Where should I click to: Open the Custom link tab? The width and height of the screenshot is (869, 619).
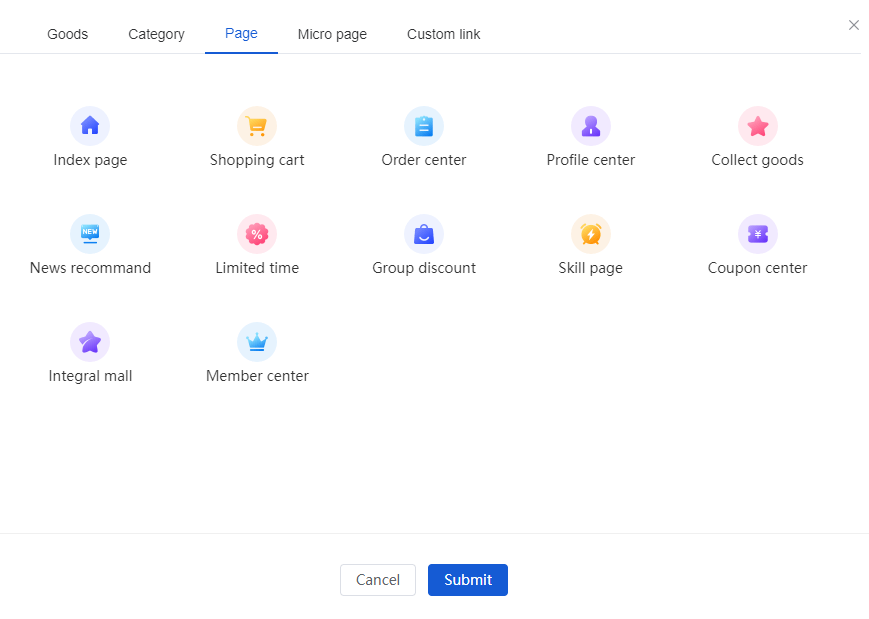point(443,34)
